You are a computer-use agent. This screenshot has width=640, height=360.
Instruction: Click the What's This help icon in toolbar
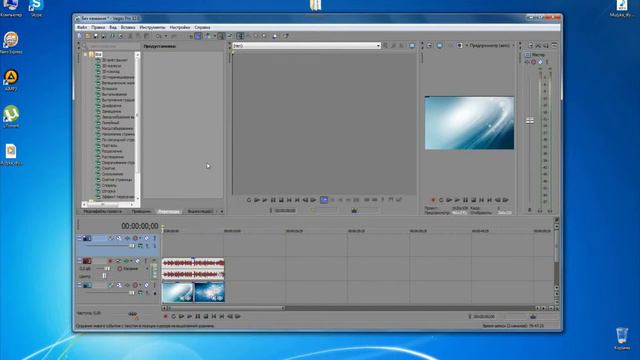point(286,36)
